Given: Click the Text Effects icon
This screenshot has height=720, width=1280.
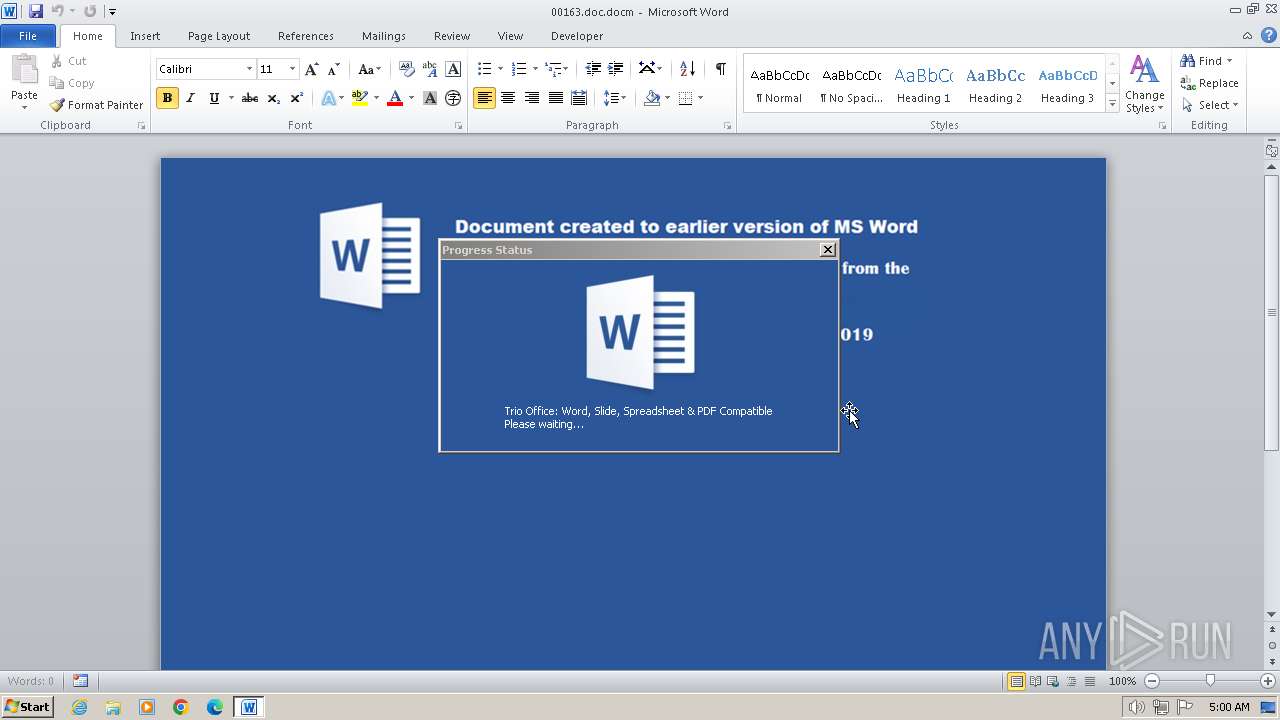Looking at the screenshot, I should click(x=328, y=98).
